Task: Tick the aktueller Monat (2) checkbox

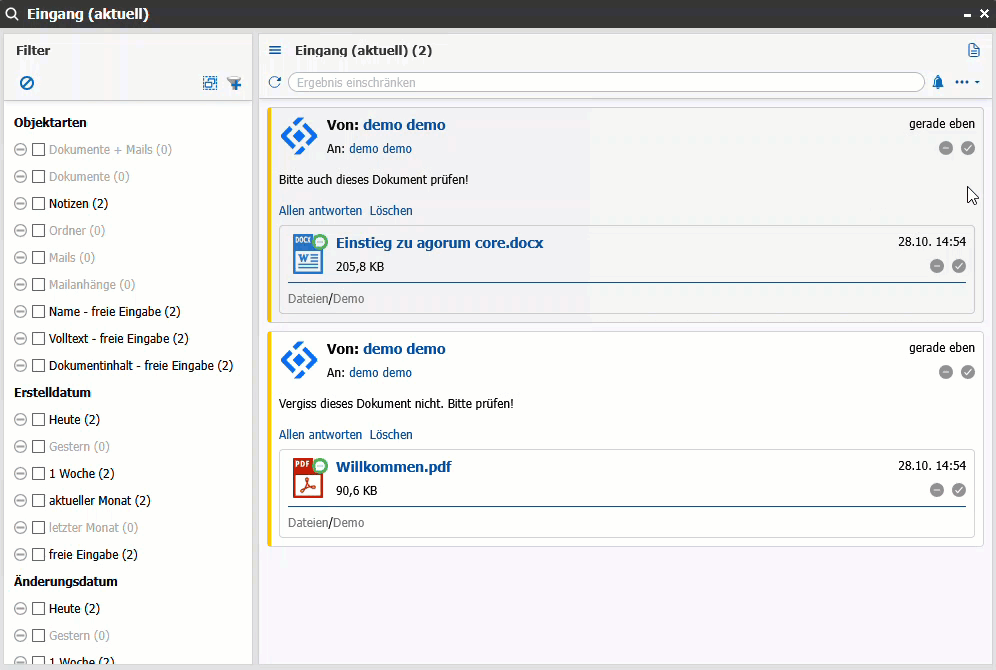Action: pos(39,501)
